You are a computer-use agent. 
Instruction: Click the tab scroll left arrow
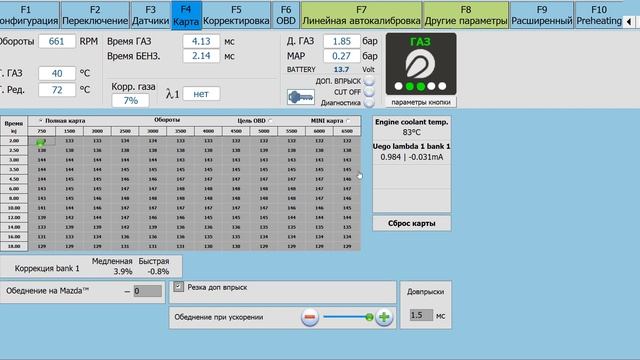629,21
